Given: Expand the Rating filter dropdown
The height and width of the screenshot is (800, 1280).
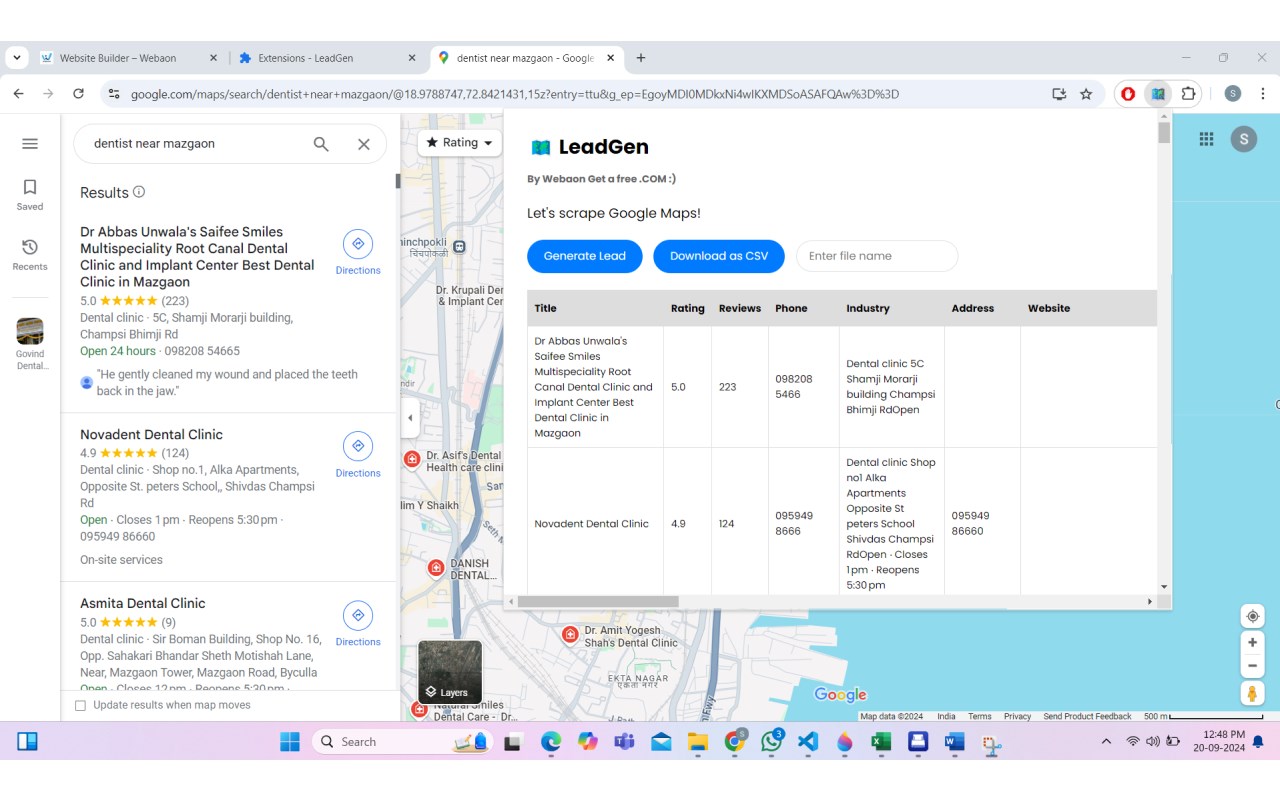Looking at the screenshot, I should point(459,143).
